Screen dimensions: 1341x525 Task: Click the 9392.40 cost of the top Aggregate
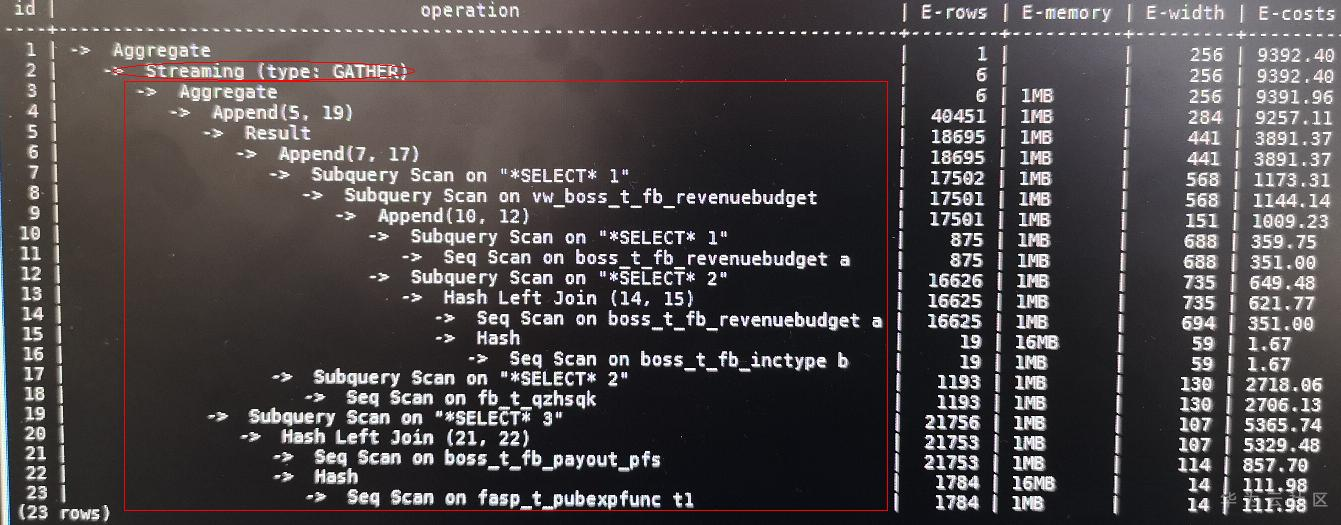[x=1296, y=55]
